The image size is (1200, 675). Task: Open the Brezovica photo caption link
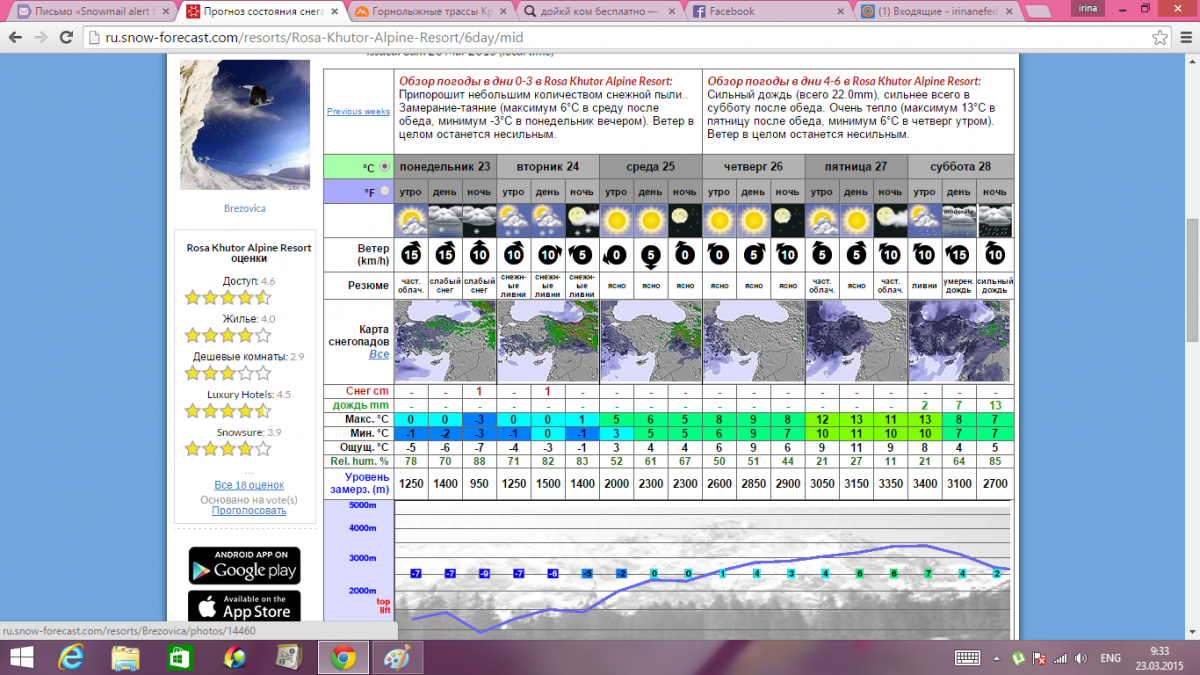[244, 208]
